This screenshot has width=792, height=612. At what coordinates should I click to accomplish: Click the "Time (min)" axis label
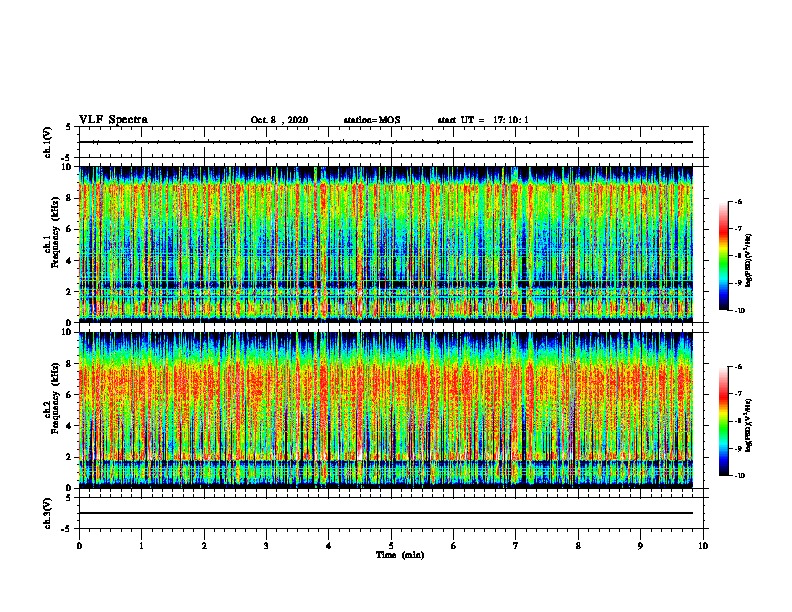point(400,555)
